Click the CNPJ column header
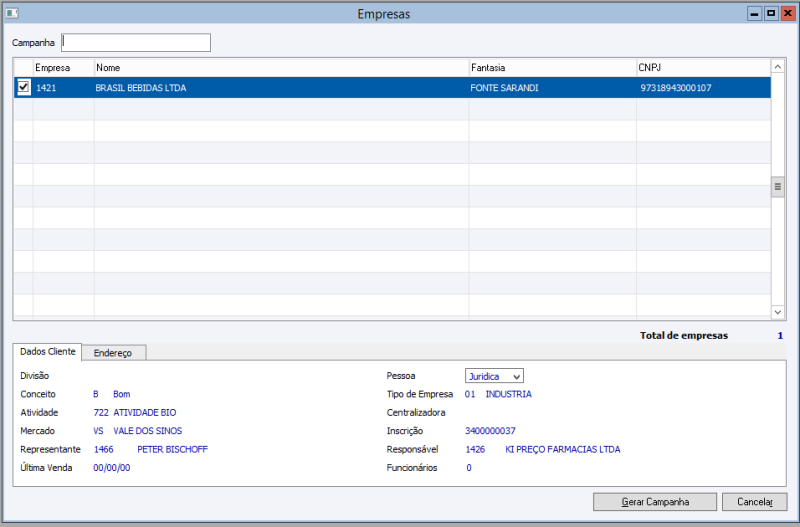Image resolution: width=800 pixels, height=527 pixels. 702,67
